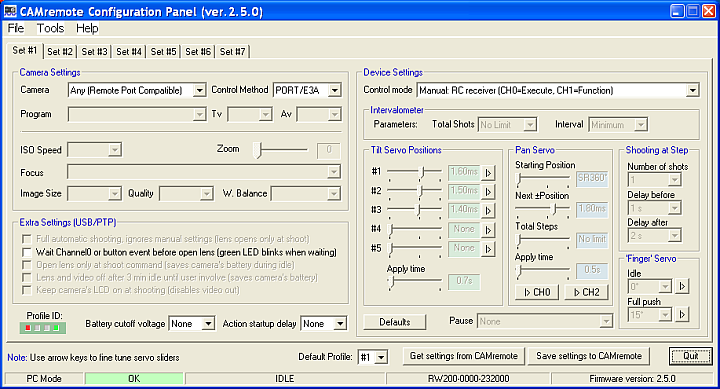720x389 pixels.
Task: Click the CAMremote title bar app icon
Action: [x=10, y=11]
